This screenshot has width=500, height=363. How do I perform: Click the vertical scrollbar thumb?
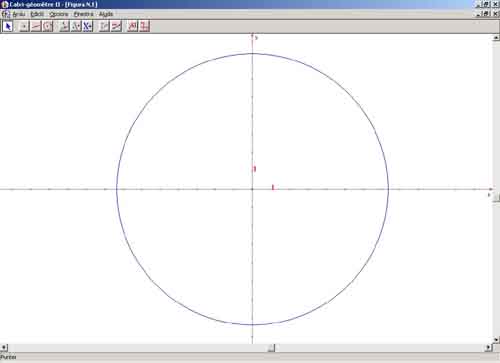[496, 198]
